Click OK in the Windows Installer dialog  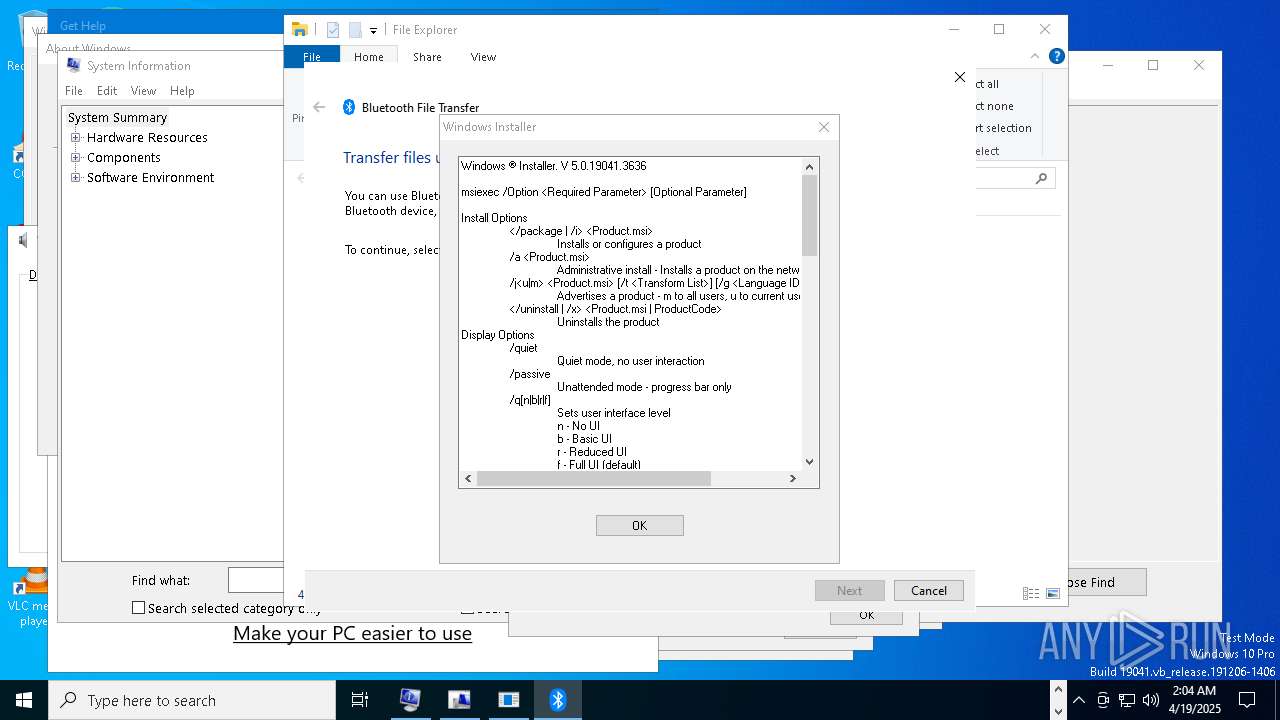coord(639,525)
